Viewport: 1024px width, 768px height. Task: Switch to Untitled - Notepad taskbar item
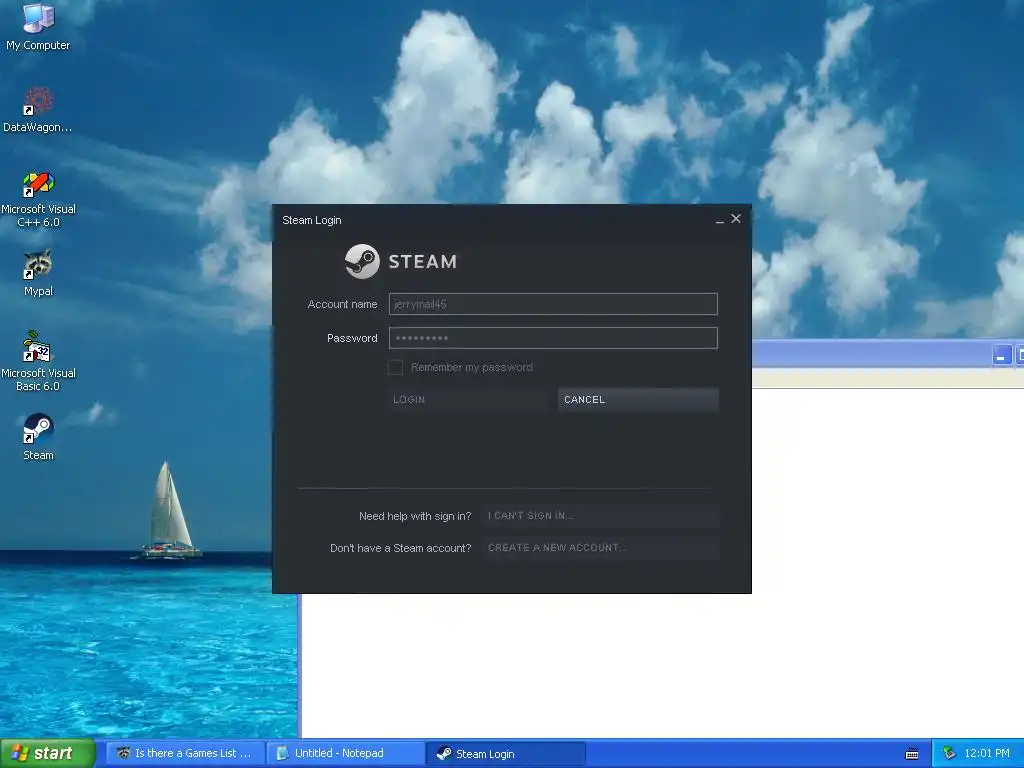pyautogui.click(x=346, y=754)
